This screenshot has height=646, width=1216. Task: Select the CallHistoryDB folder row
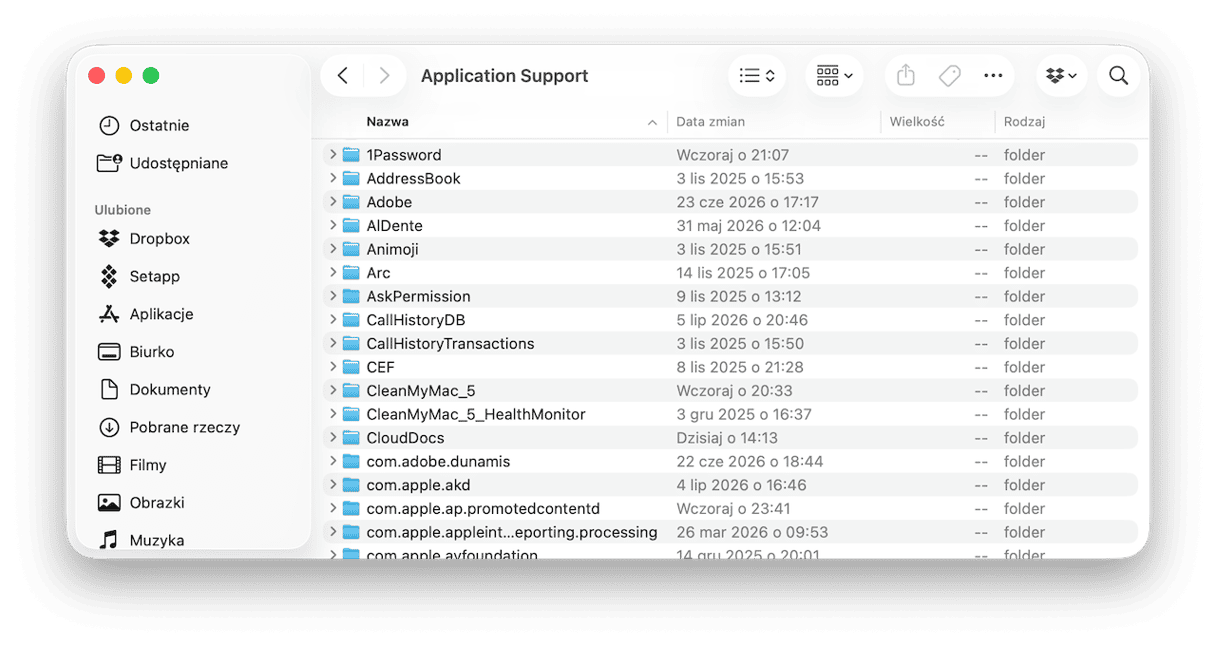(x=730, y=320)
